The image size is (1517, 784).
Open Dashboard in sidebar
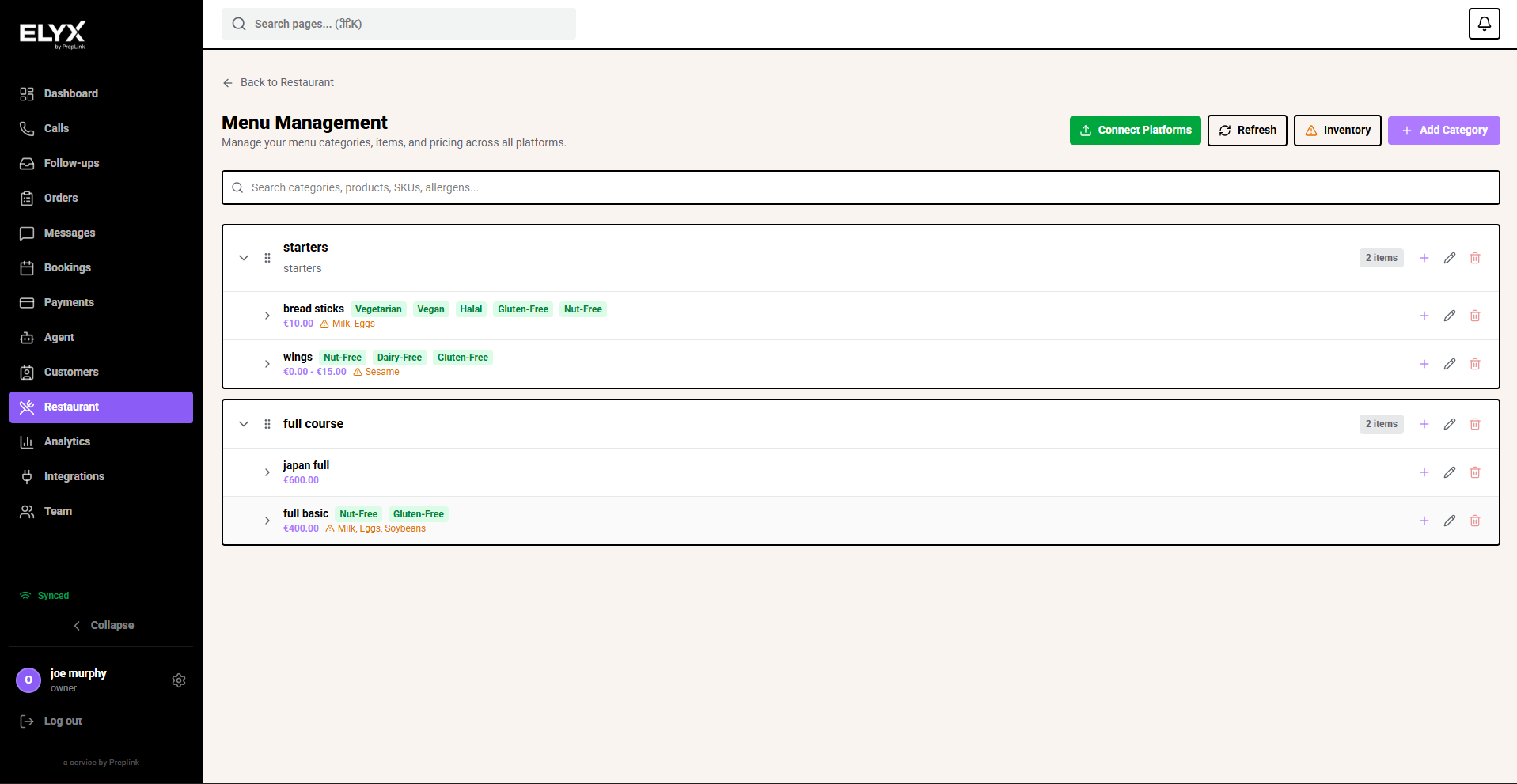tap(101, 93)
